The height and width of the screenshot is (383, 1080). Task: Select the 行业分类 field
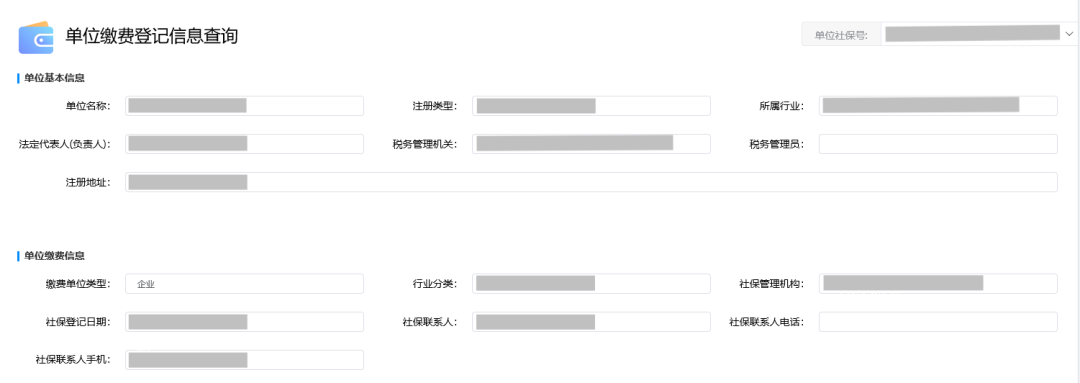592,284
